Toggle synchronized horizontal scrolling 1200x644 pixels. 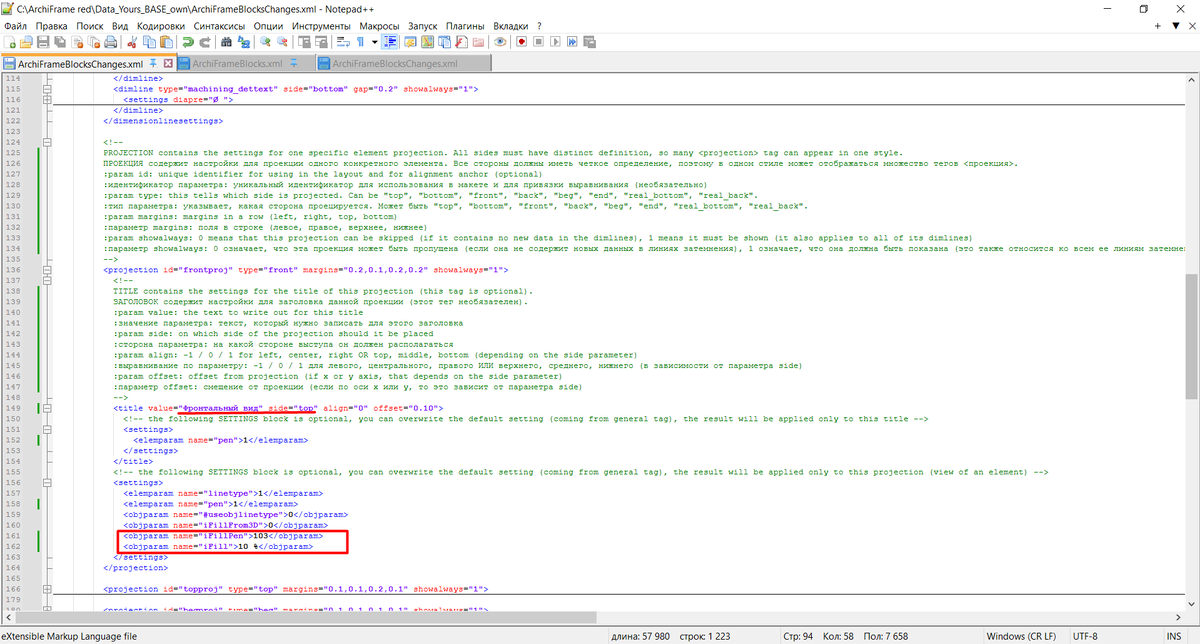[320, 42]
